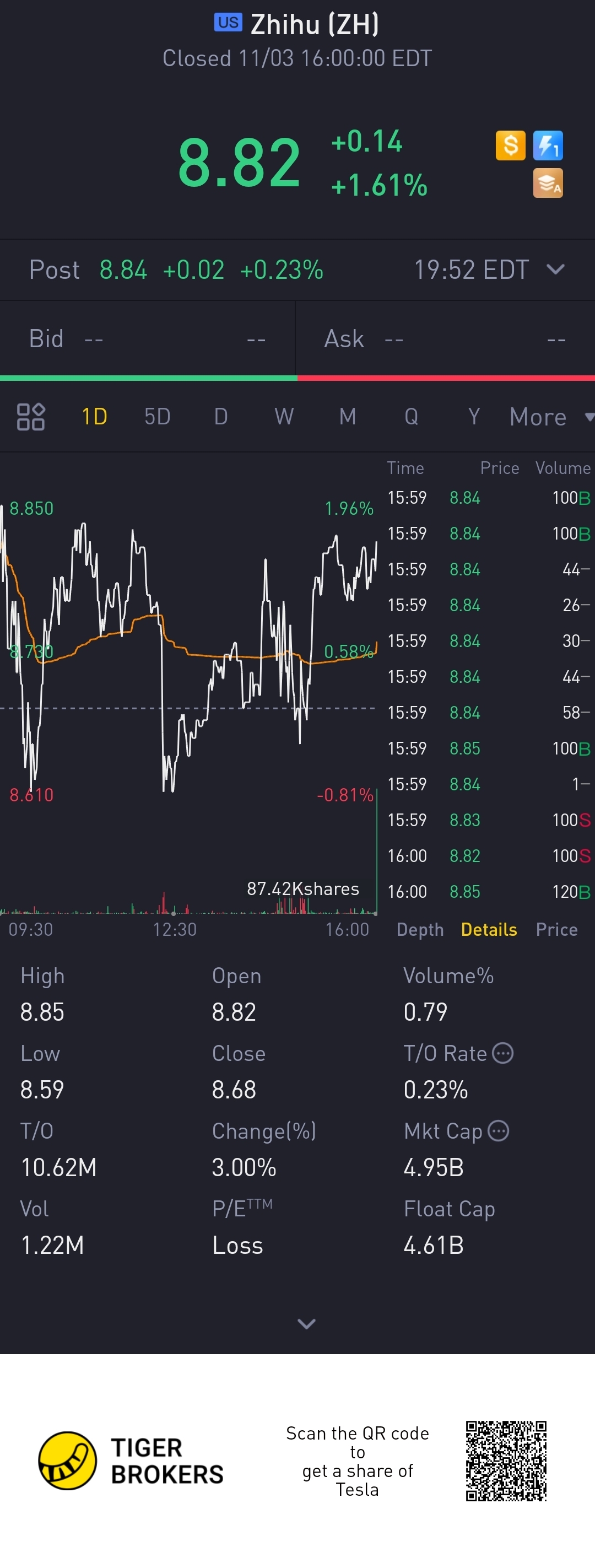Select the trade with volume 58

pos(489,712)
